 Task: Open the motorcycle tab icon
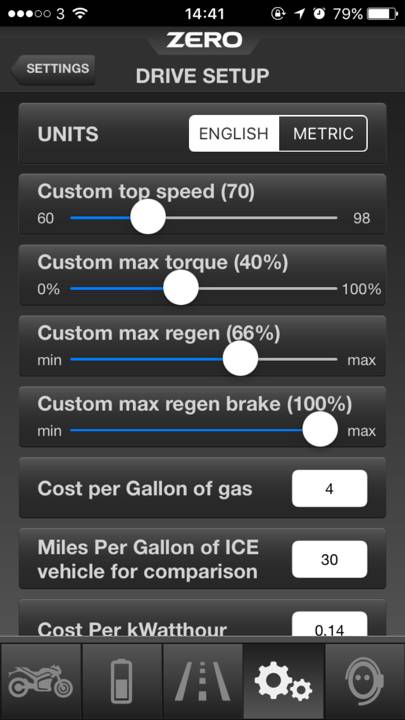coord(40,681)
